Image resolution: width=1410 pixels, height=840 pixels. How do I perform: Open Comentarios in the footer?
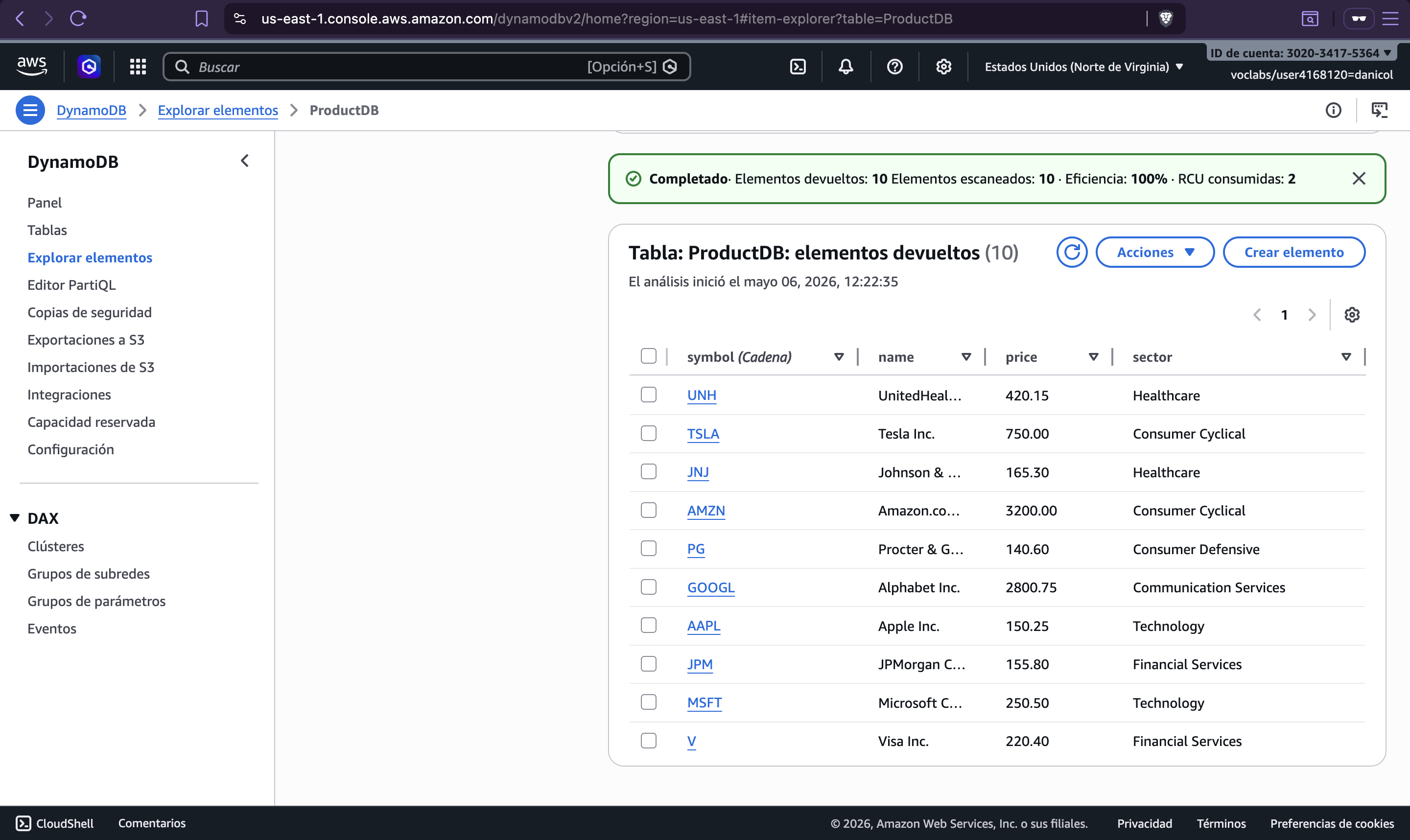[152, 823]
